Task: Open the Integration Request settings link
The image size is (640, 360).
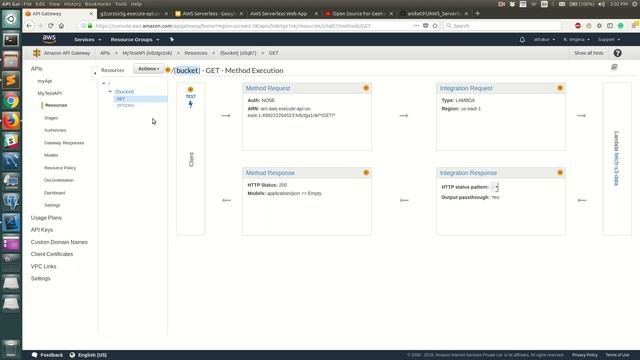Action: click(x=466, y=88)
